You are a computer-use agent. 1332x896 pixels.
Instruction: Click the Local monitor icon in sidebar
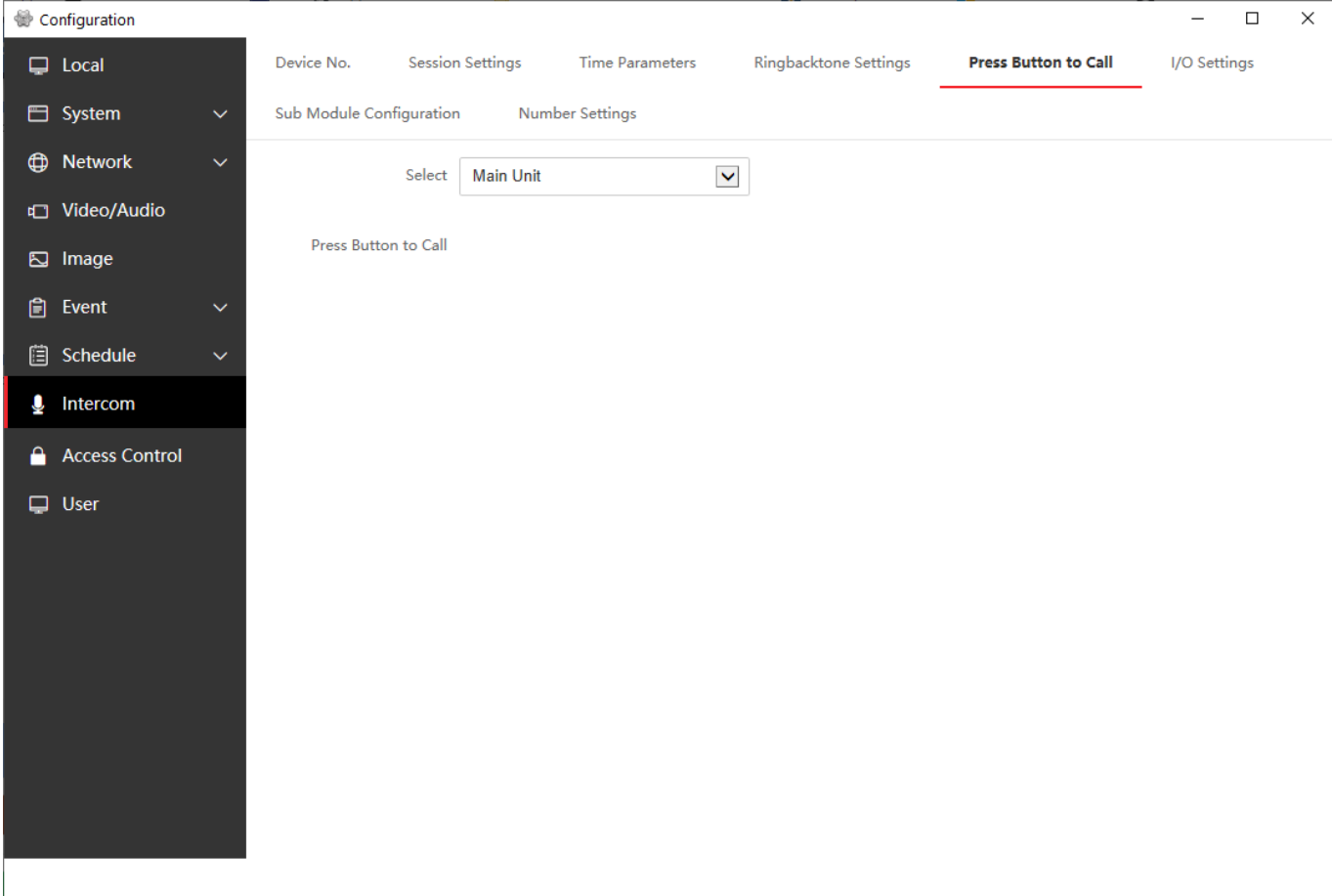point(38,65)
